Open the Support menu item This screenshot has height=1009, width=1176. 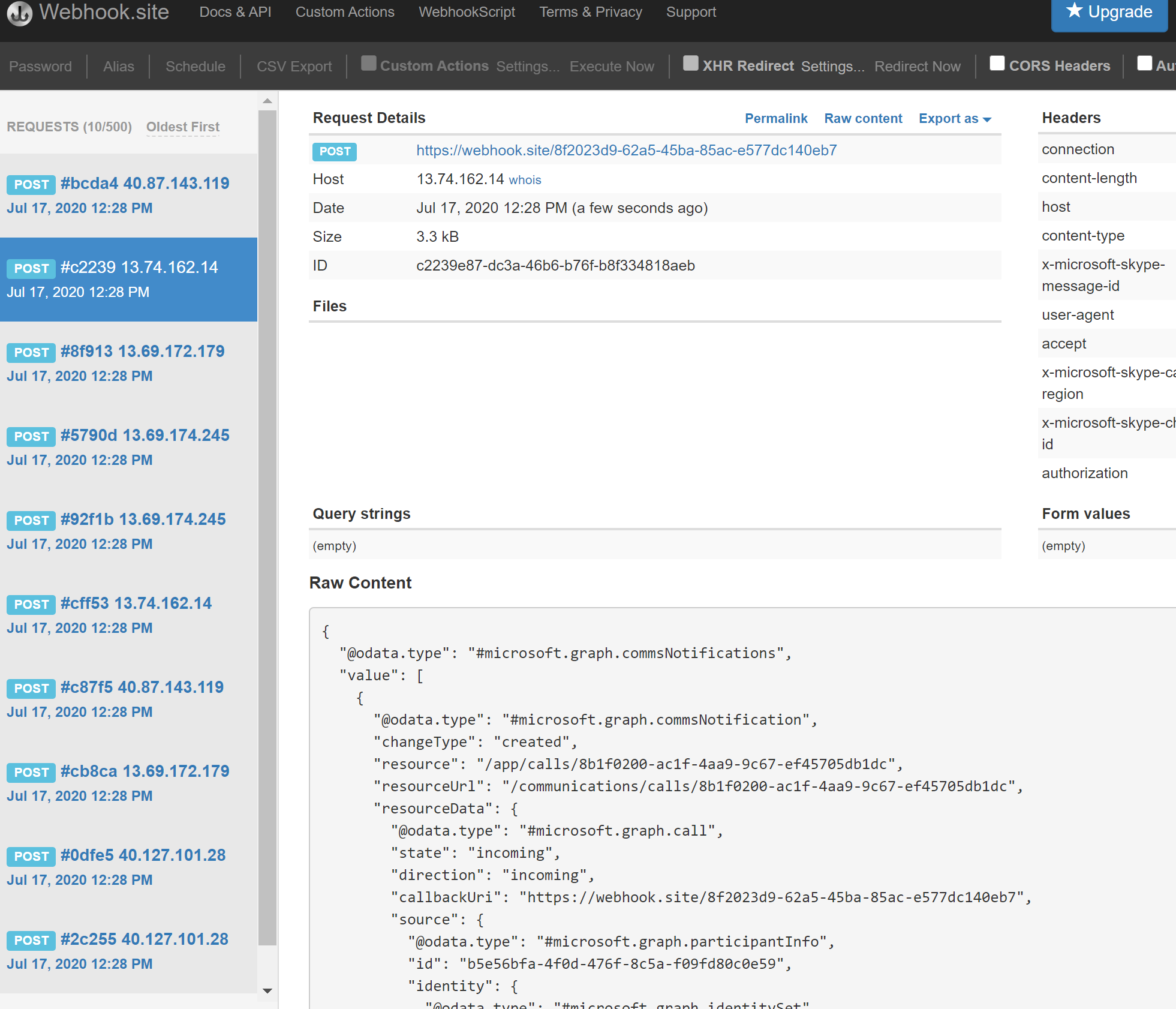691,11
